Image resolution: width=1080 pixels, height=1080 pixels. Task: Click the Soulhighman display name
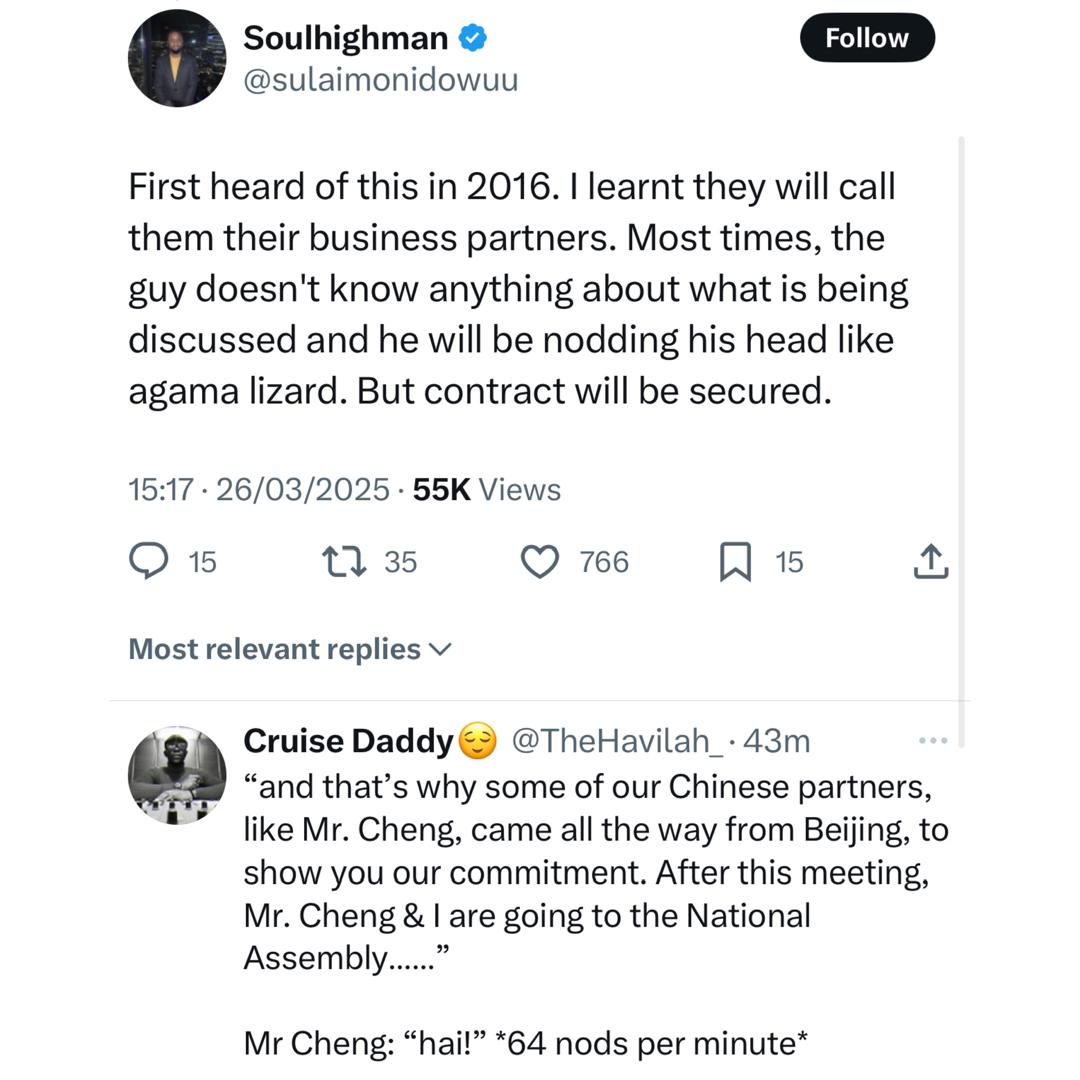[x=346, y=38]
